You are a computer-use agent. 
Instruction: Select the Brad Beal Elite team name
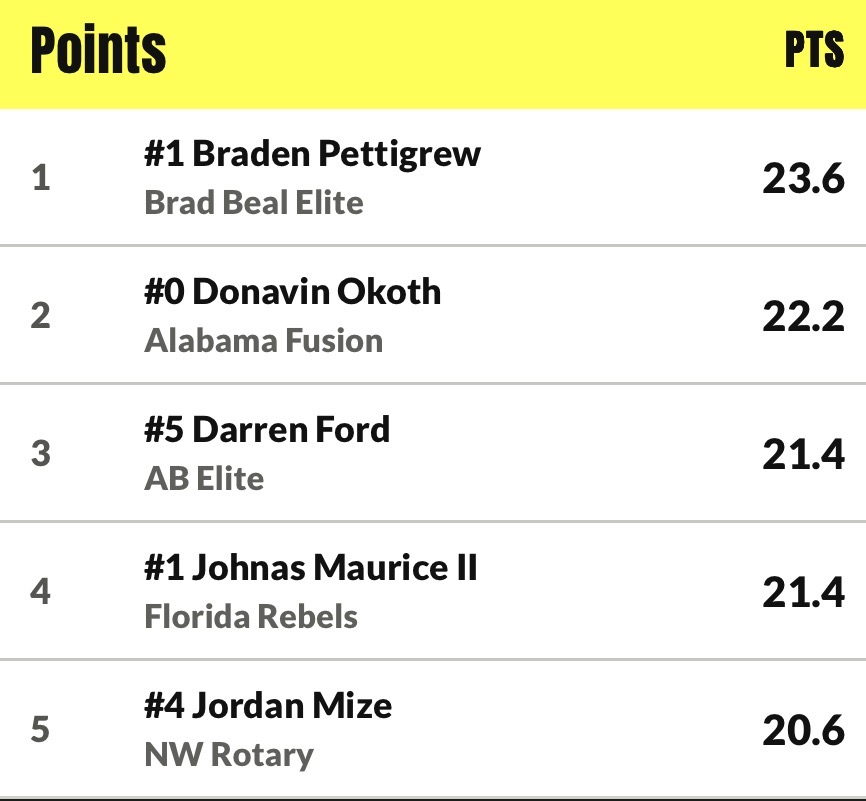(254, 203)
